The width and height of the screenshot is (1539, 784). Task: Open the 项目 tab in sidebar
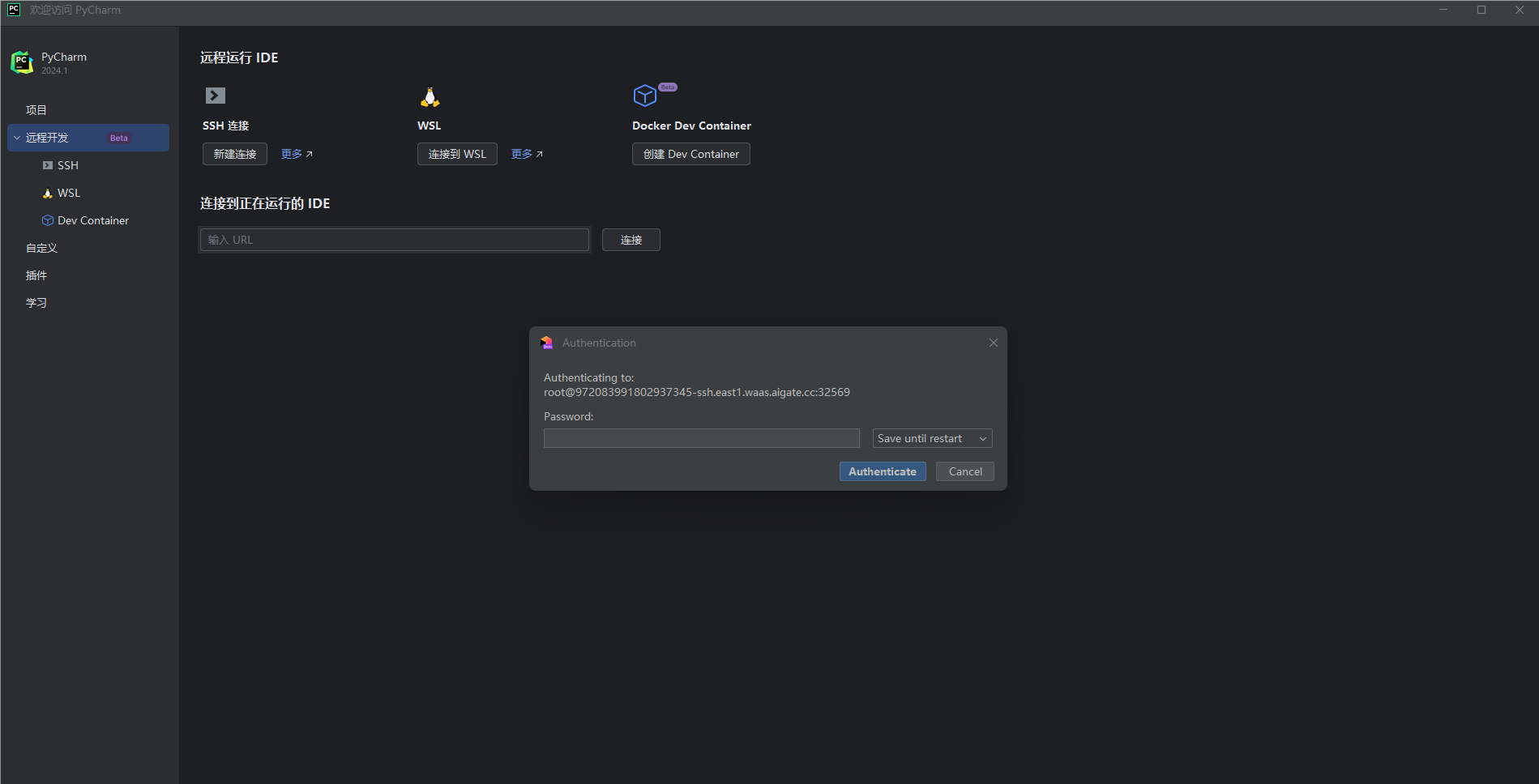[36, 110]
